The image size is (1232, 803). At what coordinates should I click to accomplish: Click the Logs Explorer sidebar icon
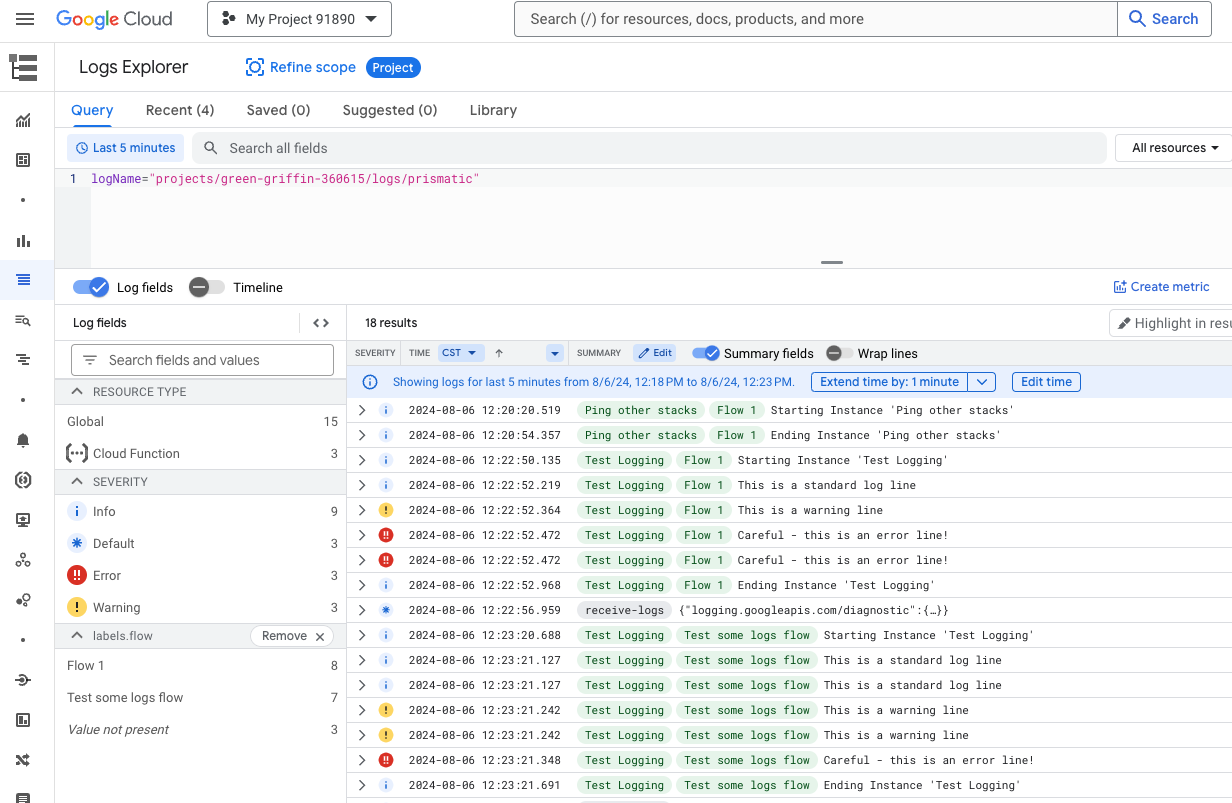pyautogui.click(x=24, y=280)
